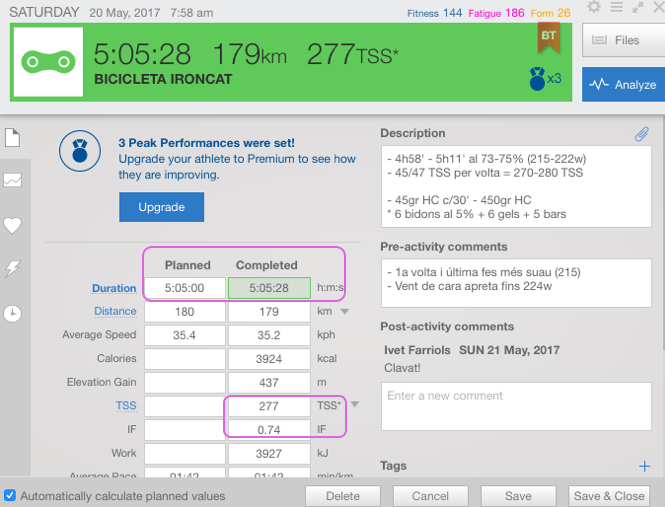This screenshot has width=665, height=507.
Task: Expand workout view to full screen
Action: coord(636,7)
